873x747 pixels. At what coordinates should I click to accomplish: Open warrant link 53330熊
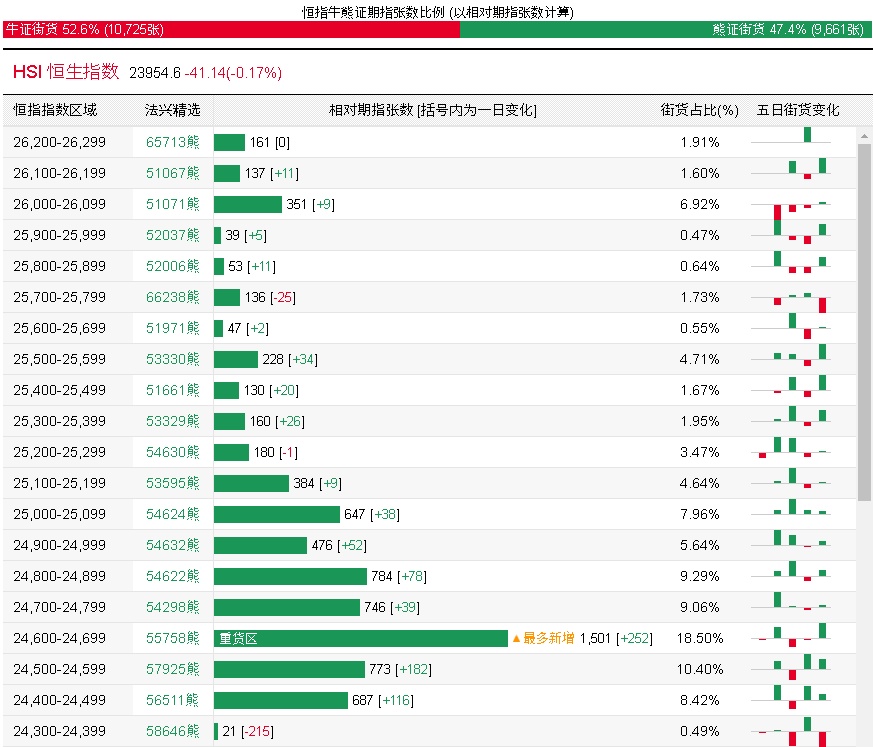coord(173,360)
